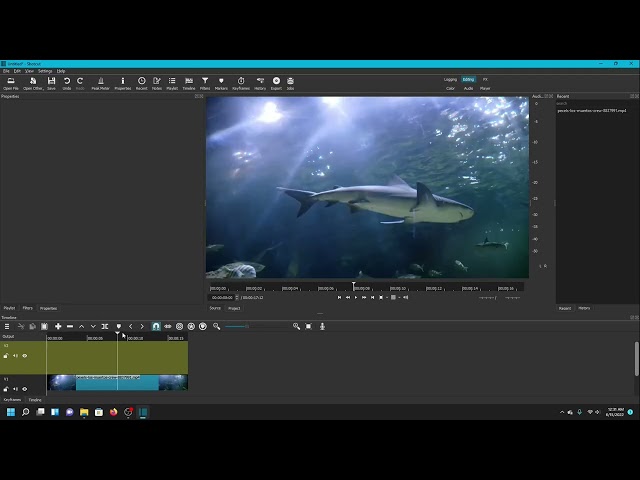Click the Export toolbar icon
This screenshot has width=640, height=480.
coord(276,84)
